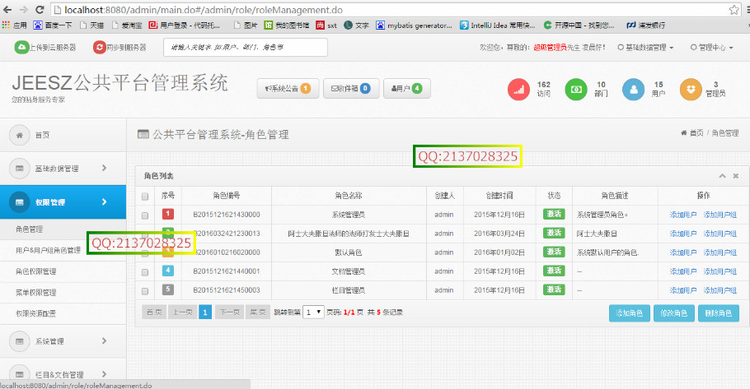Open the 菜单权限管理 submenu item
The image size is (750, 389).
36,292
